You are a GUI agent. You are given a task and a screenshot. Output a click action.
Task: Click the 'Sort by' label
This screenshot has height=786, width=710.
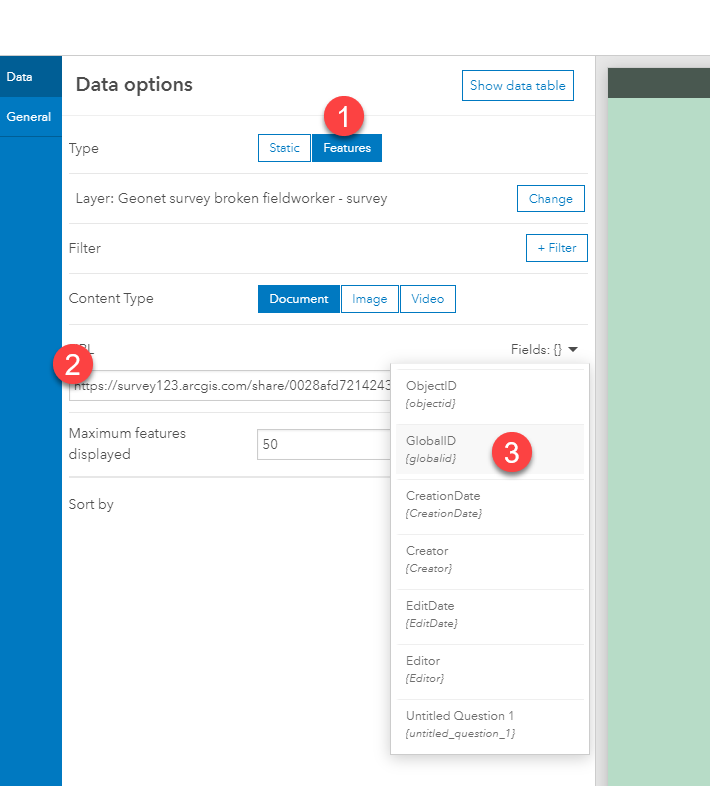tap(91, 504)
